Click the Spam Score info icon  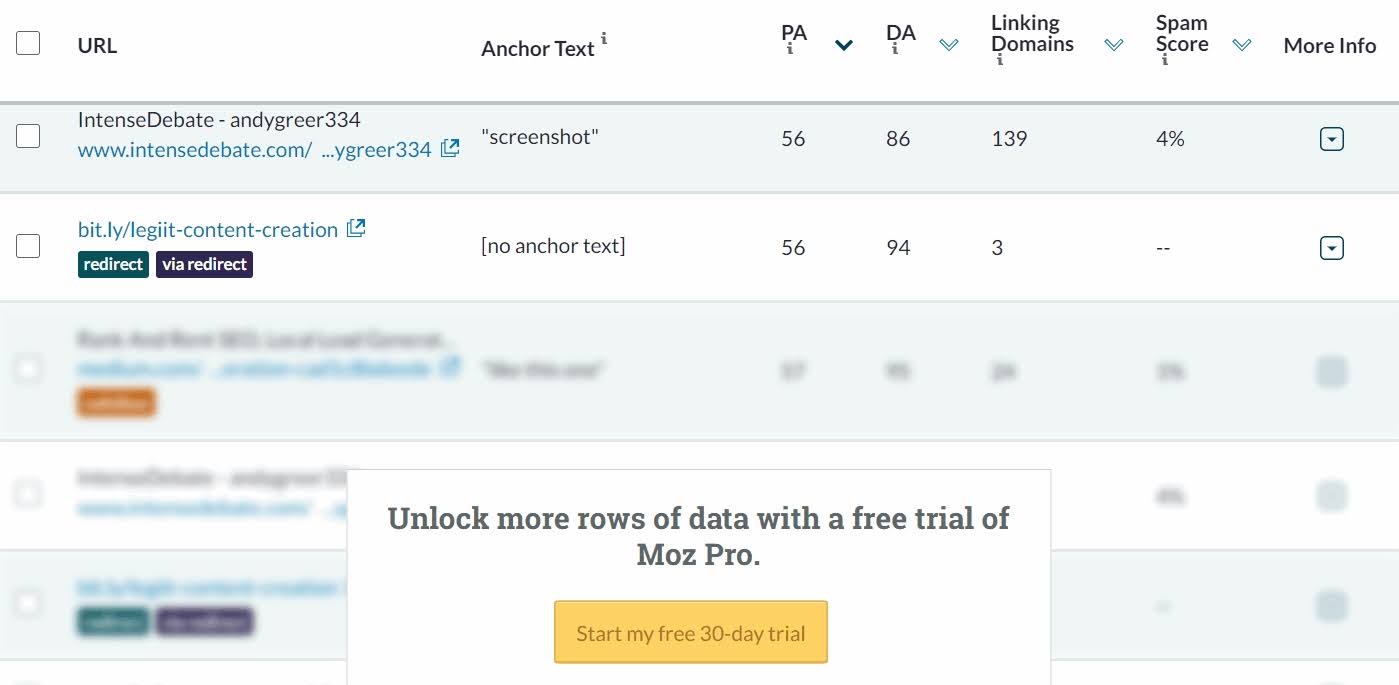(x=1165, y=61)
